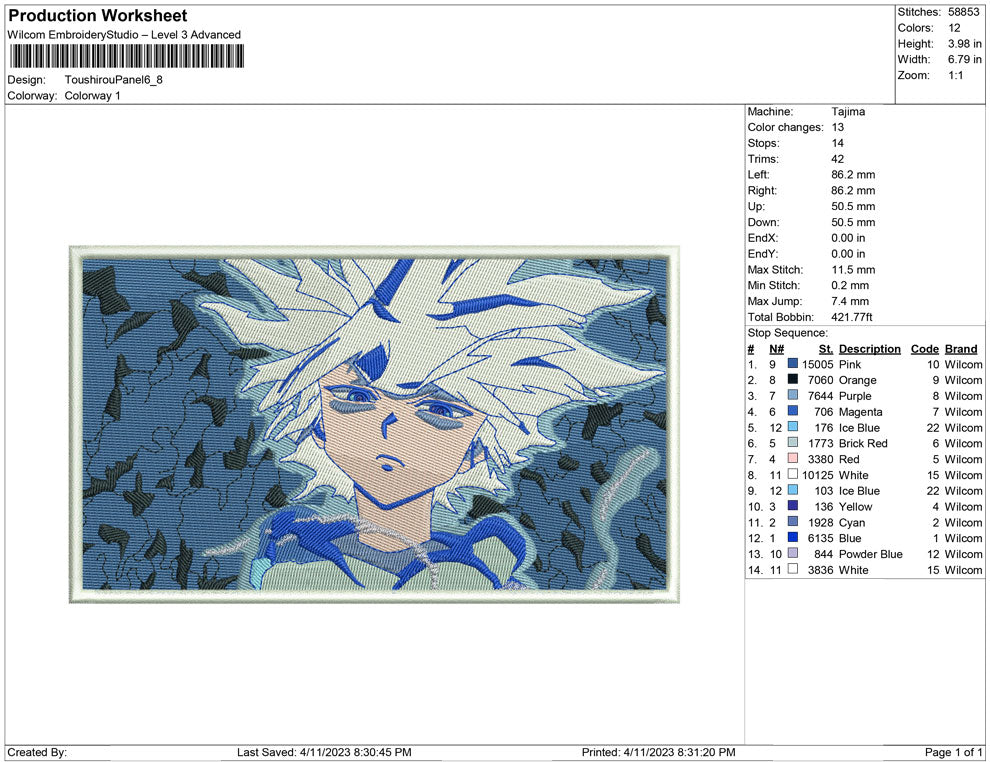Click the Stop Sequence heading
This screenshot has width=990, height=762.
click(x=787, y=333)
